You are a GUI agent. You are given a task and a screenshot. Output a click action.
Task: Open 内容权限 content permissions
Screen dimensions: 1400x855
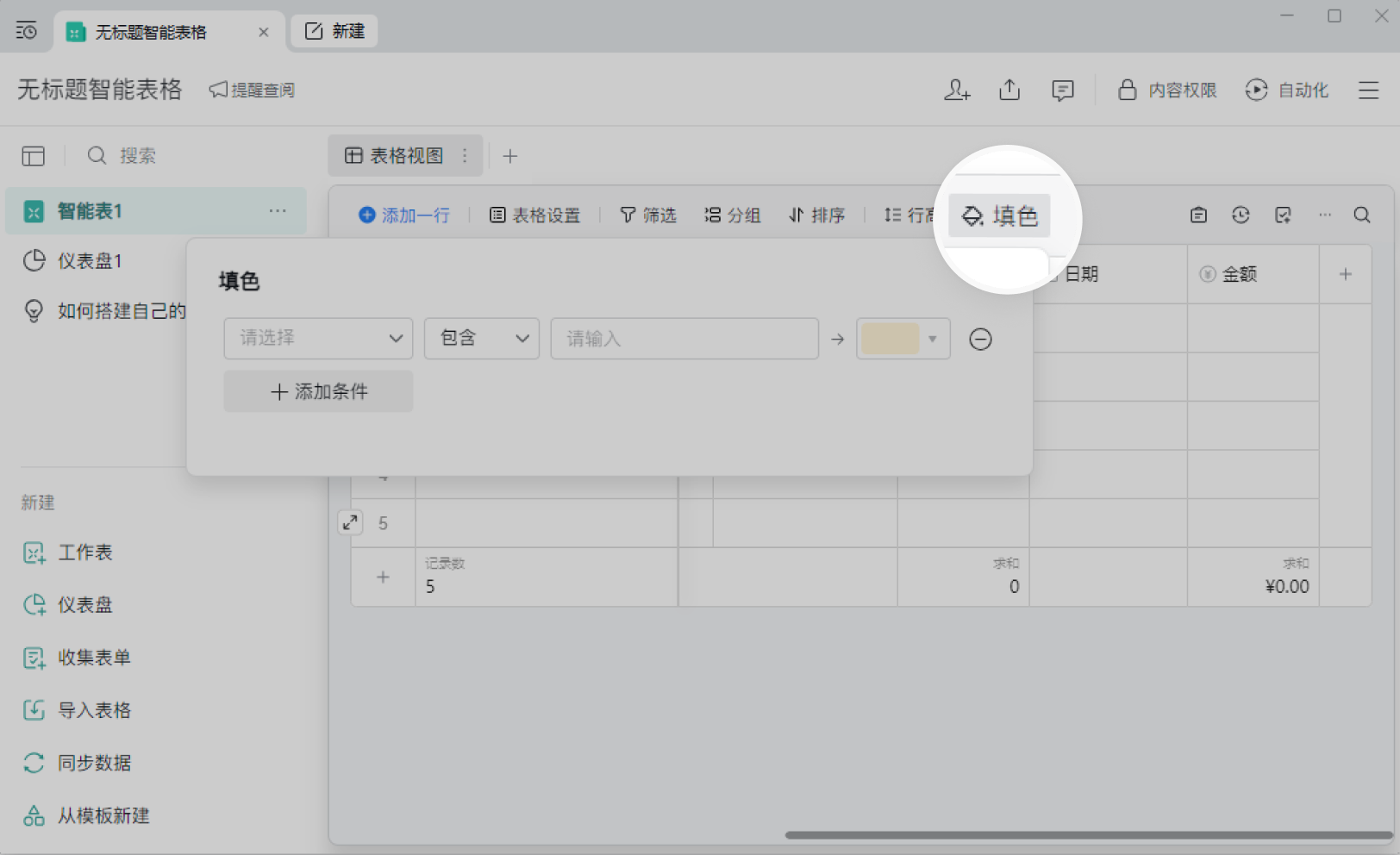coord(1167,90)
